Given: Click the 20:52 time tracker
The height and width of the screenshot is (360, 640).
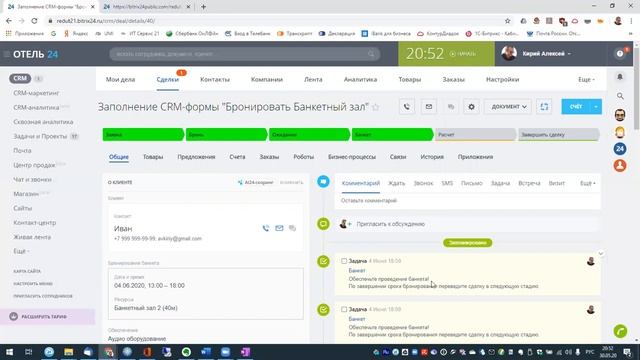Looking at the screenshot, I should click(x=425, y=53).
